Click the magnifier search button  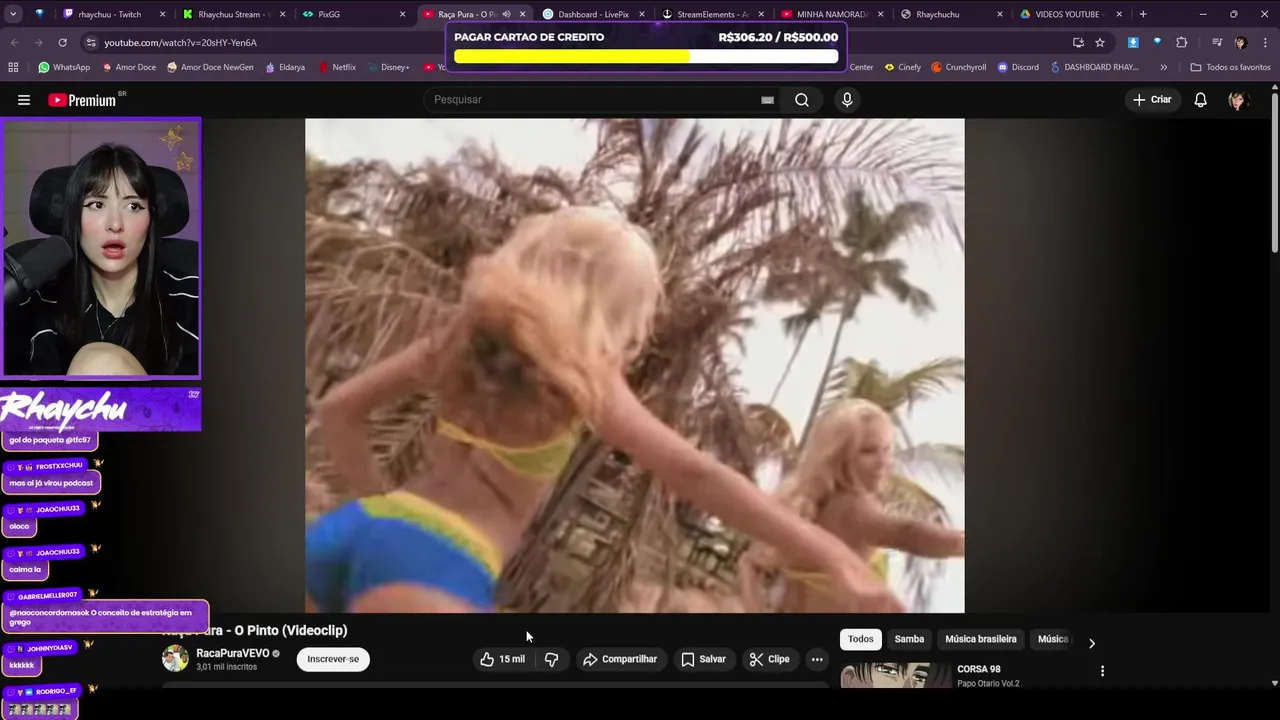tap(802, 100)
